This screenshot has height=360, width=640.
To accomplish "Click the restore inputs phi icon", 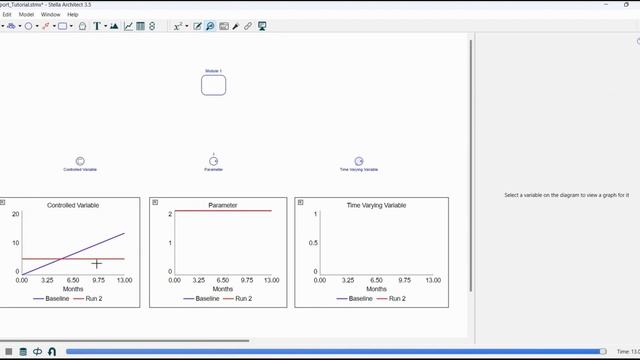I will tap(38, 351).
